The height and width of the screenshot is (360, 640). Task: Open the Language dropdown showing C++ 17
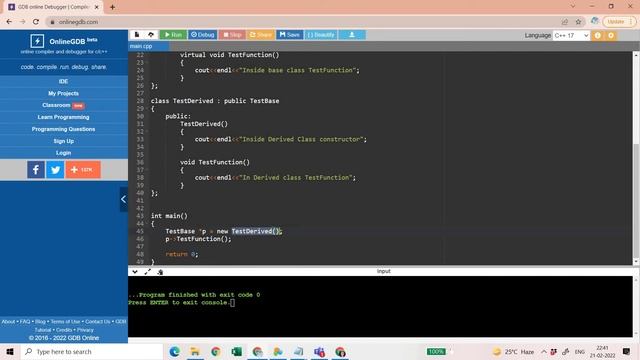tap(571, 36)
